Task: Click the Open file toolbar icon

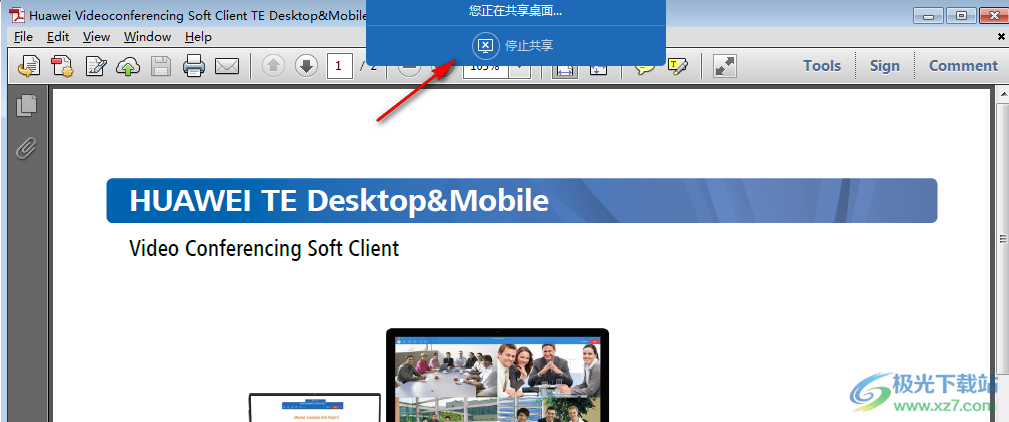Action: 28,66
